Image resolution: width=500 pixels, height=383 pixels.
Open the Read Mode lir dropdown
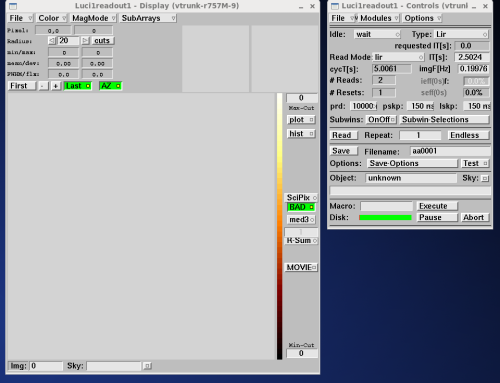coord(398,57)
